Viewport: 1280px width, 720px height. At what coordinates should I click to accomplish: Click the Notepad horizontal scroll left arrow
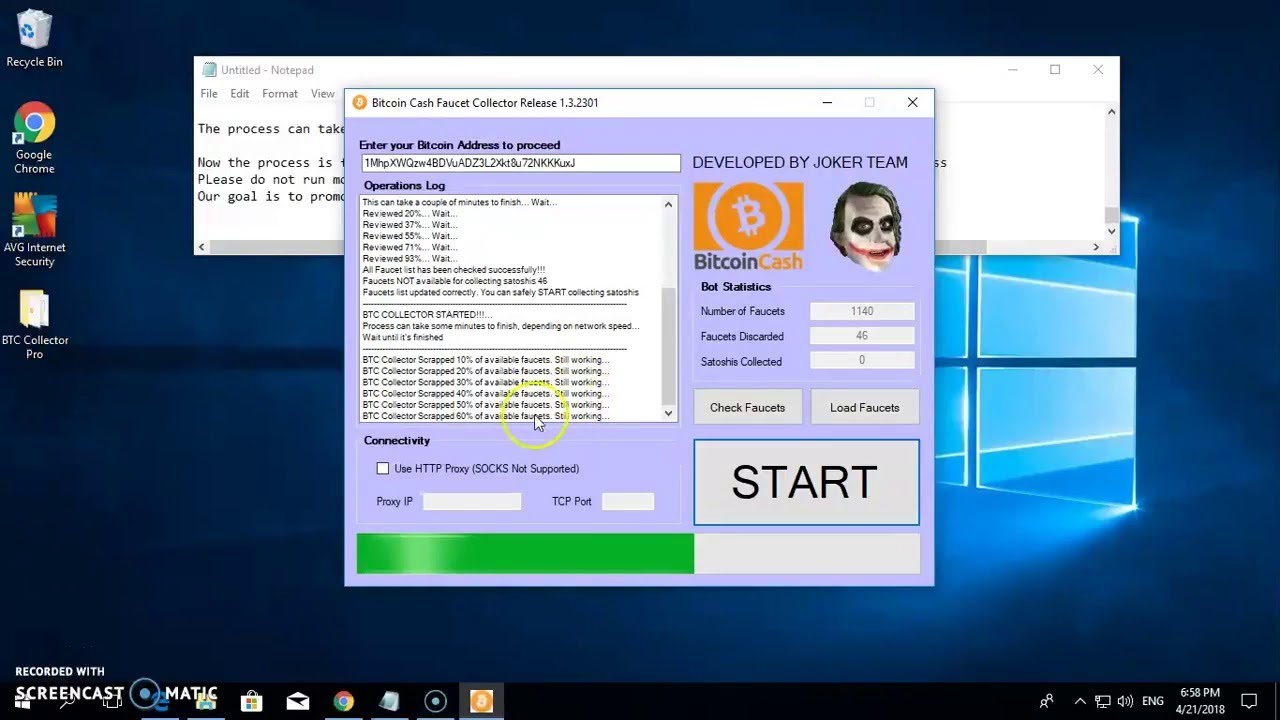(202, 247)
